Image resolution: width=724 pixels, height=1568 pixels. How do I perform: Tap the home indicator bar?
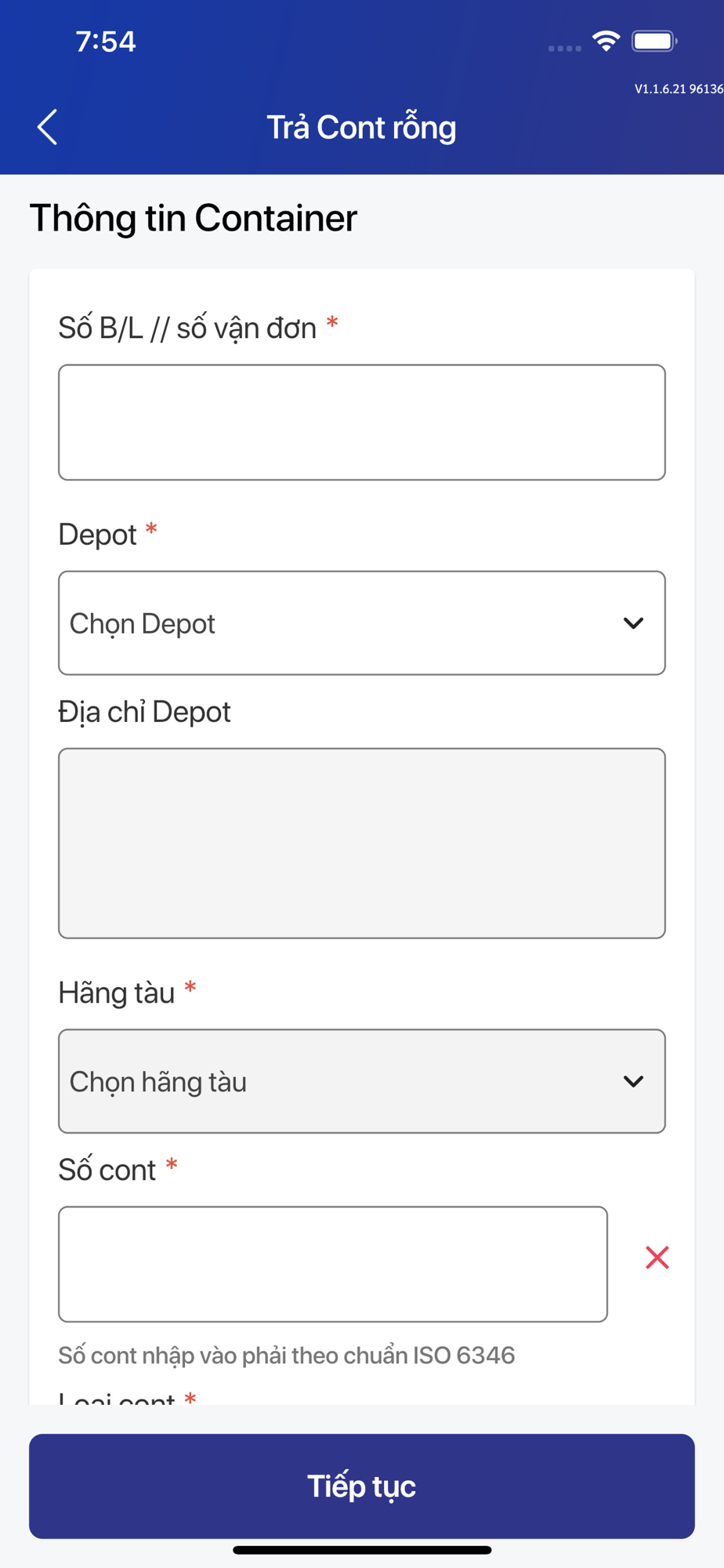[362, 1550]
